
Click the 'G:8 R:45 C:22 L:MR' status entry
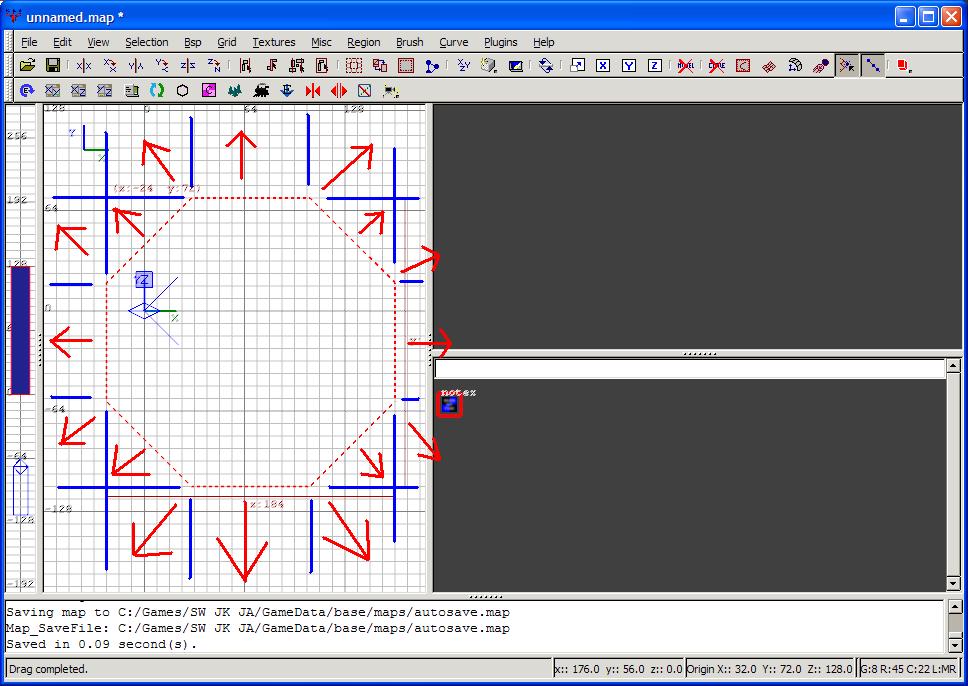[908, 669]
